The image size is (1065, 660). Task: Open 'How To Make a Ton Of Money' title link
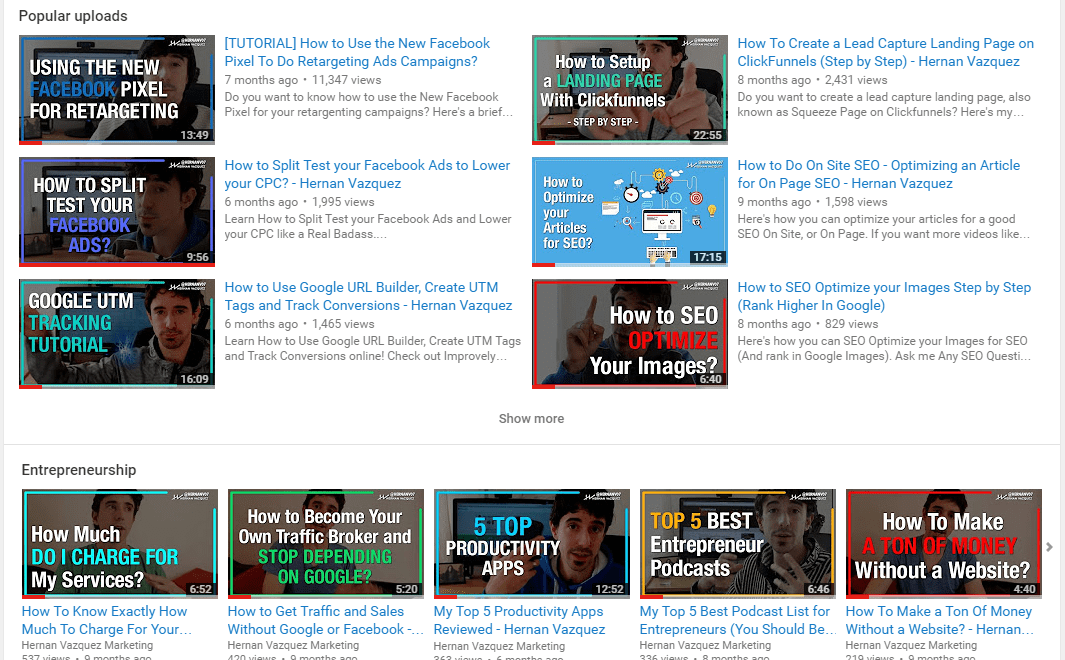940,621
